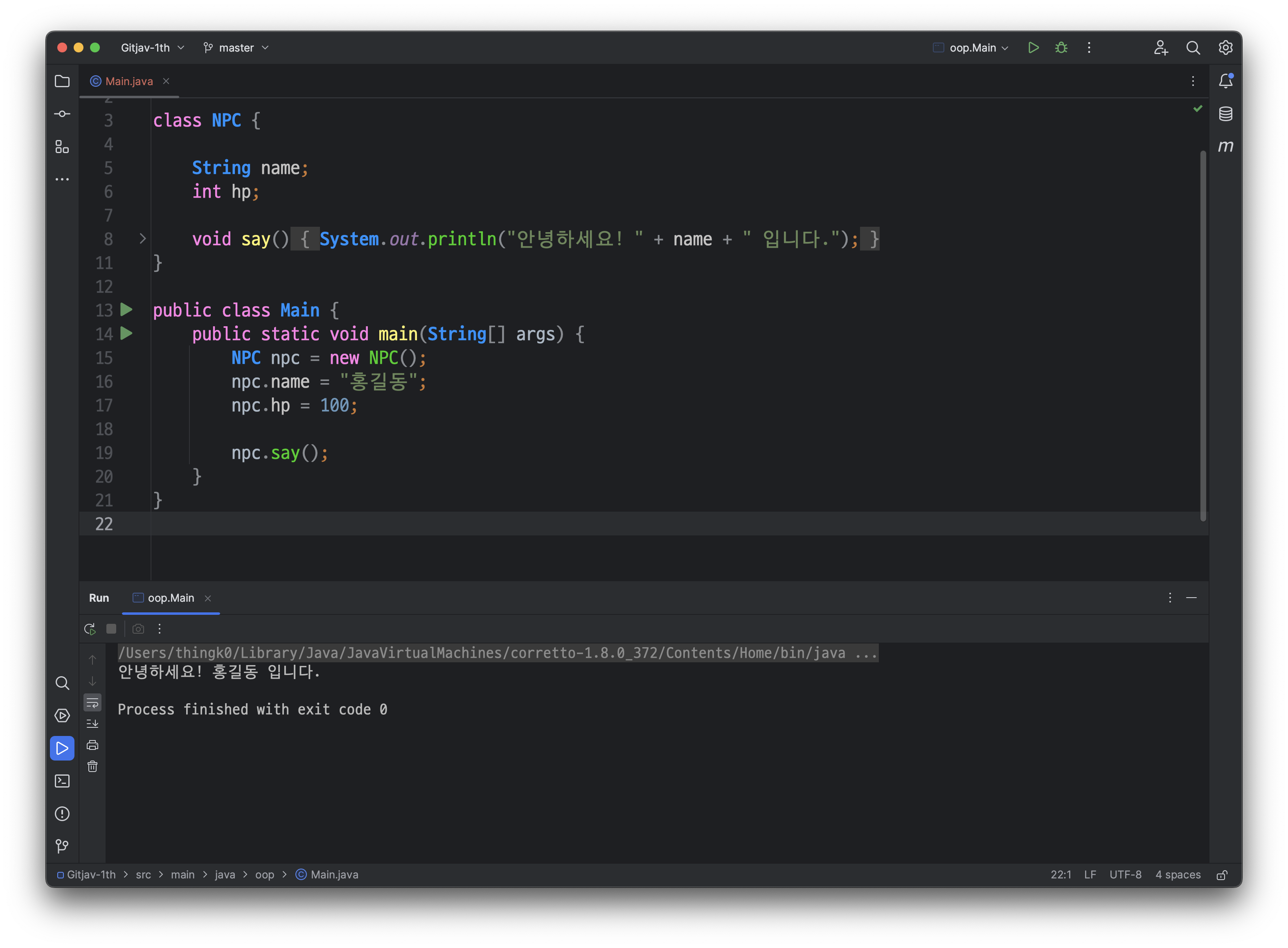The width and height of the screenshot is (1288, 948).
Task: Open the Database tool window
Action: click(x=1225, y=114)
